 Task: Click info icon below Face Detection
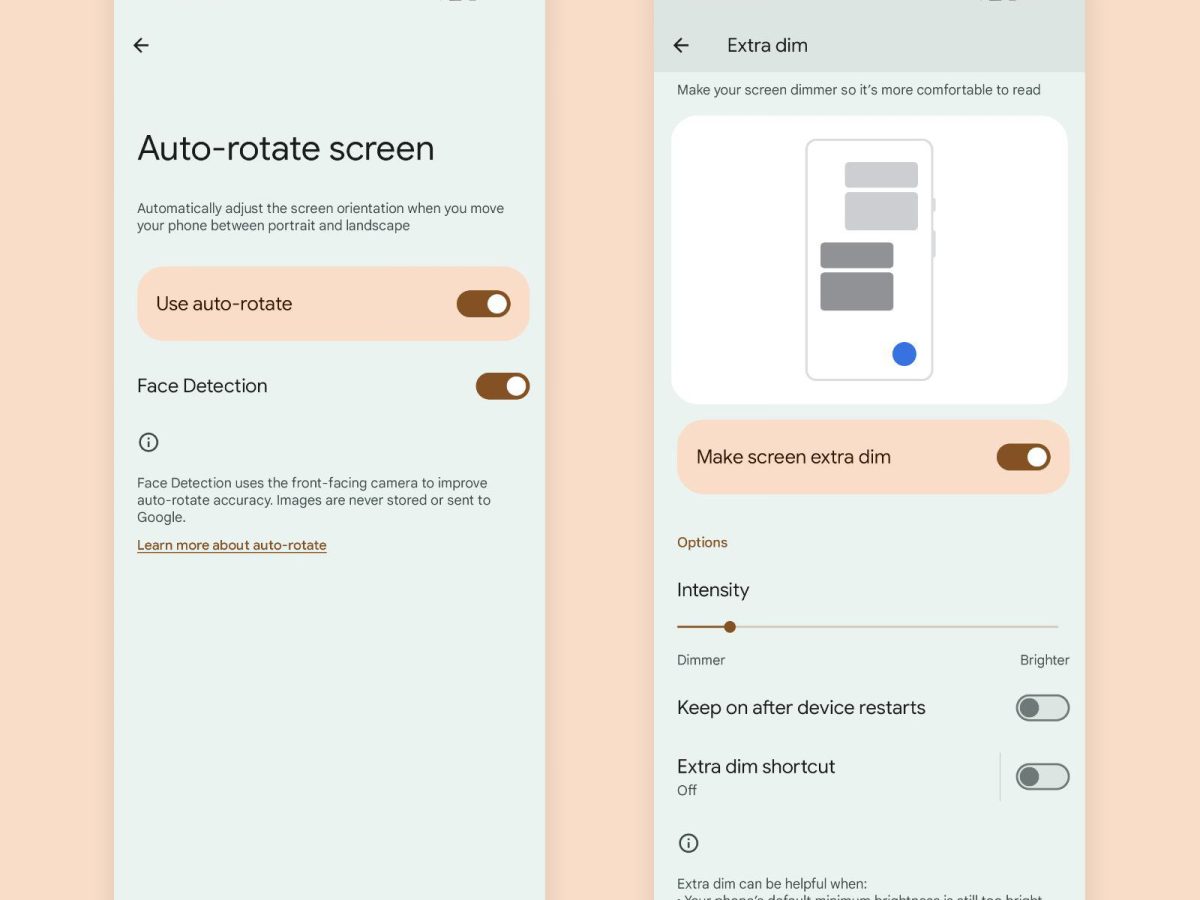click(149, 442)
